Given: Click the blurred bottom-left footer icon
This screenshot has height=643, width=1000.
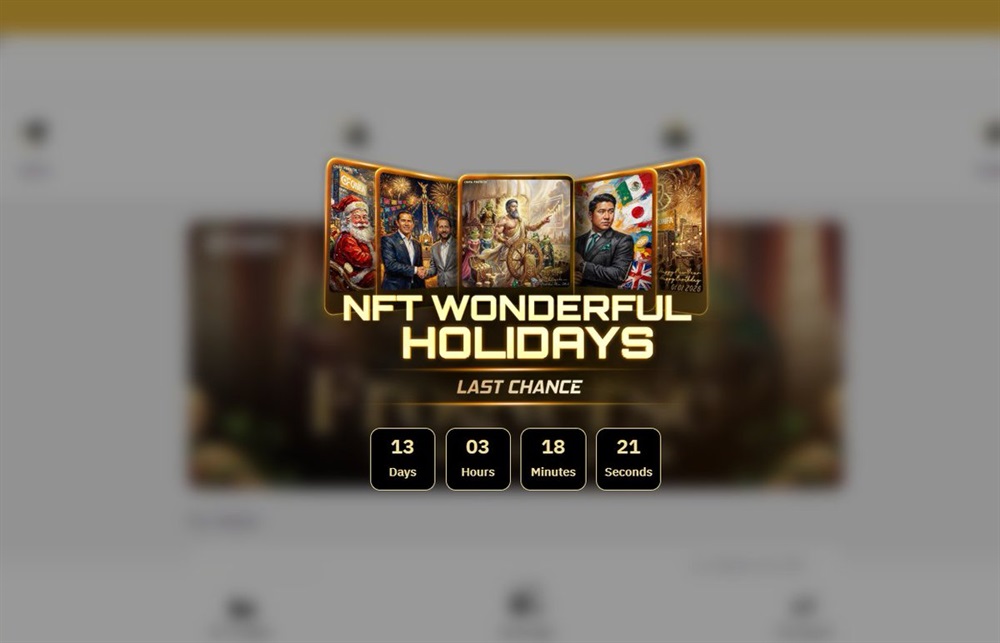Looking at the screenshot, I should 242,609.
